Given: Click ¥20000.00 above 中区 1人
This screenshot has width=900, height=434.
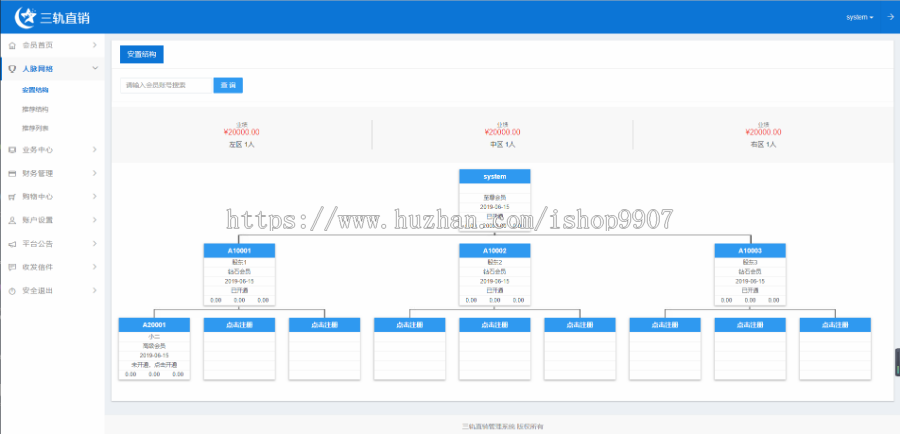Looking at the screenshot, I should [x=502, y=133].
